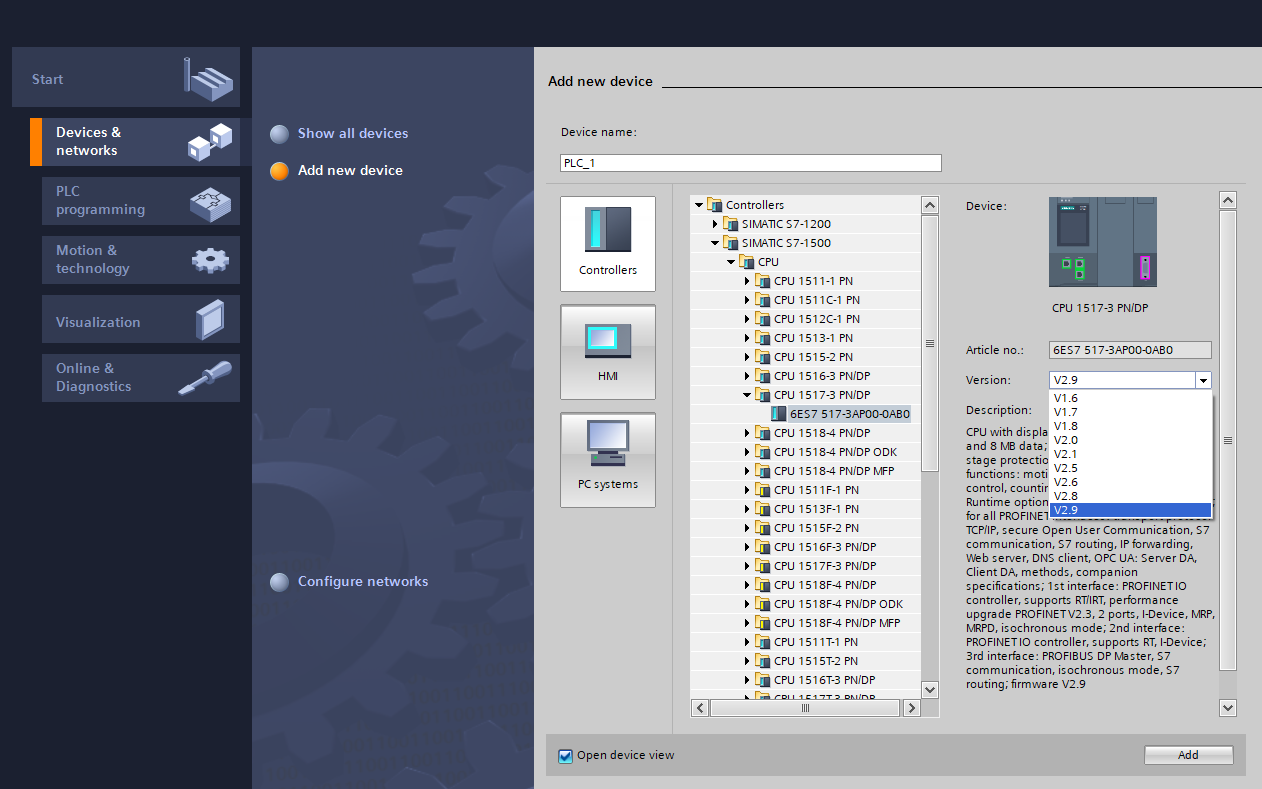Select CPU 1512C-1 PN in the tree
The width and height of the screenshot is (1262, 789).
817,319
